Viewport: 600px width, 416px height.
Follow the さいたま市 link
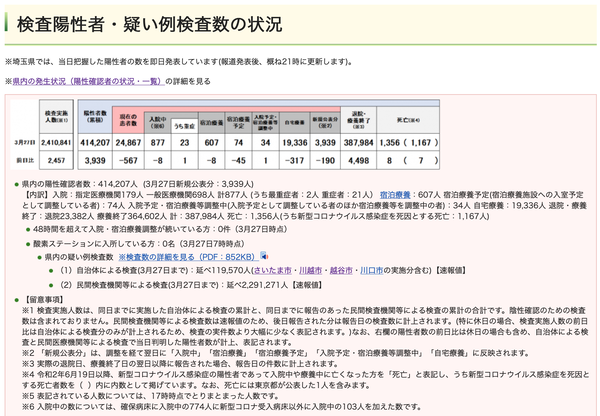coord(272,270)
